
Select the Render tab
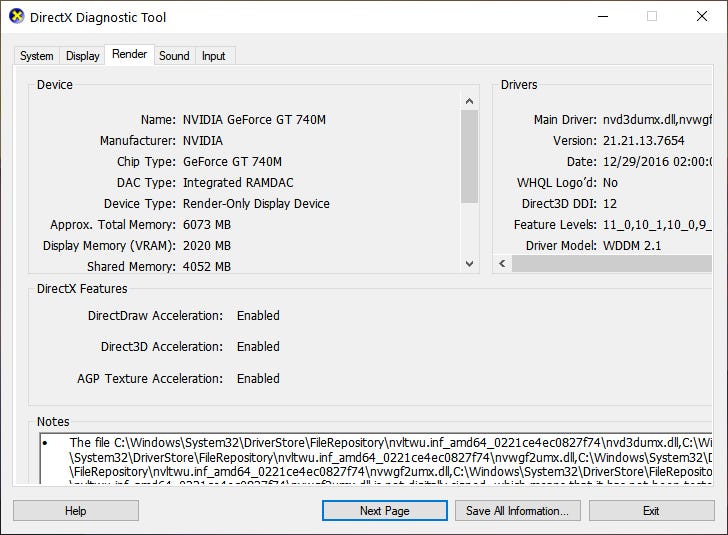pyautogui.click(x=130, y=54)
